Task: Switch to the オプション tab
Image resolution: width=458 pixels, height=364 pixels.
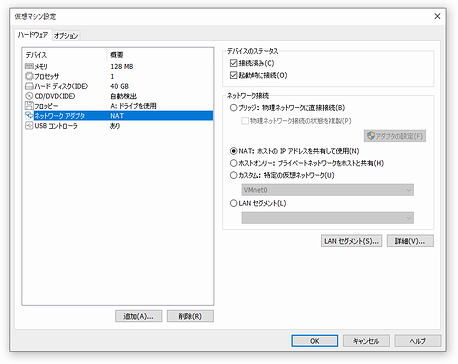Action: tap(66, 35)
